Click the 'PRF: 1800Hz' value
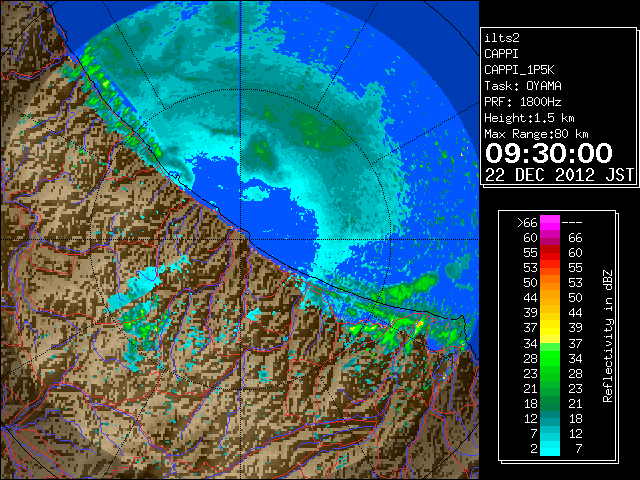This screenshot has width=640, height=480. [523, 102]
